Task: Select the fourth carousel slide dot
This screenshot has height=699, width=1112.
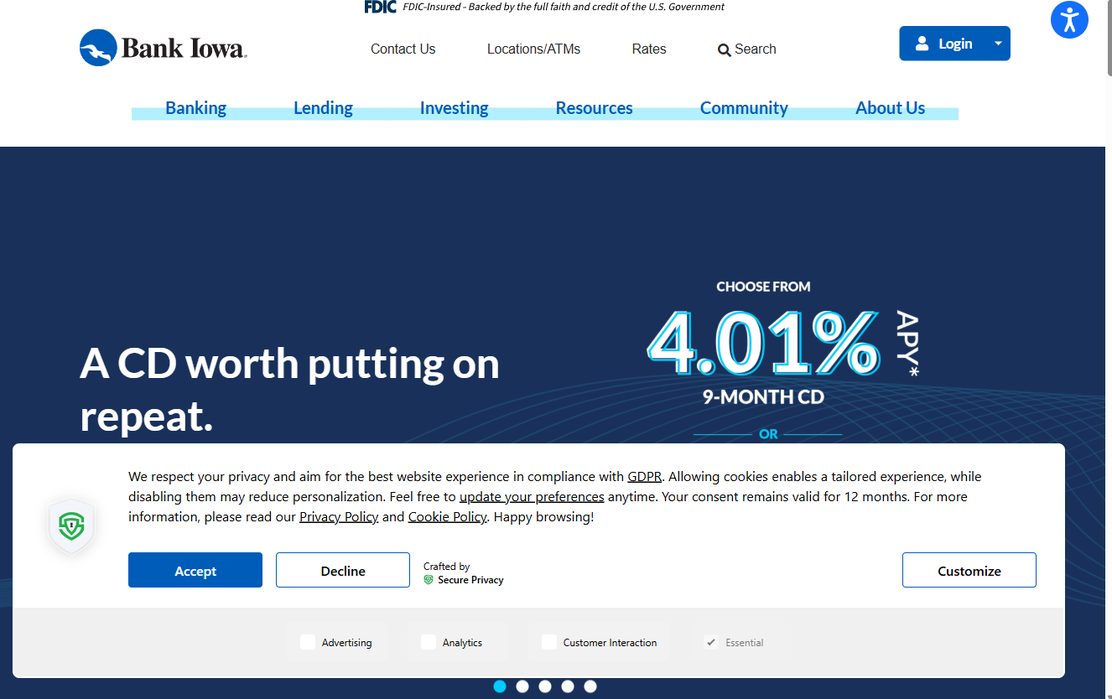Action: [x=567, y=686]
